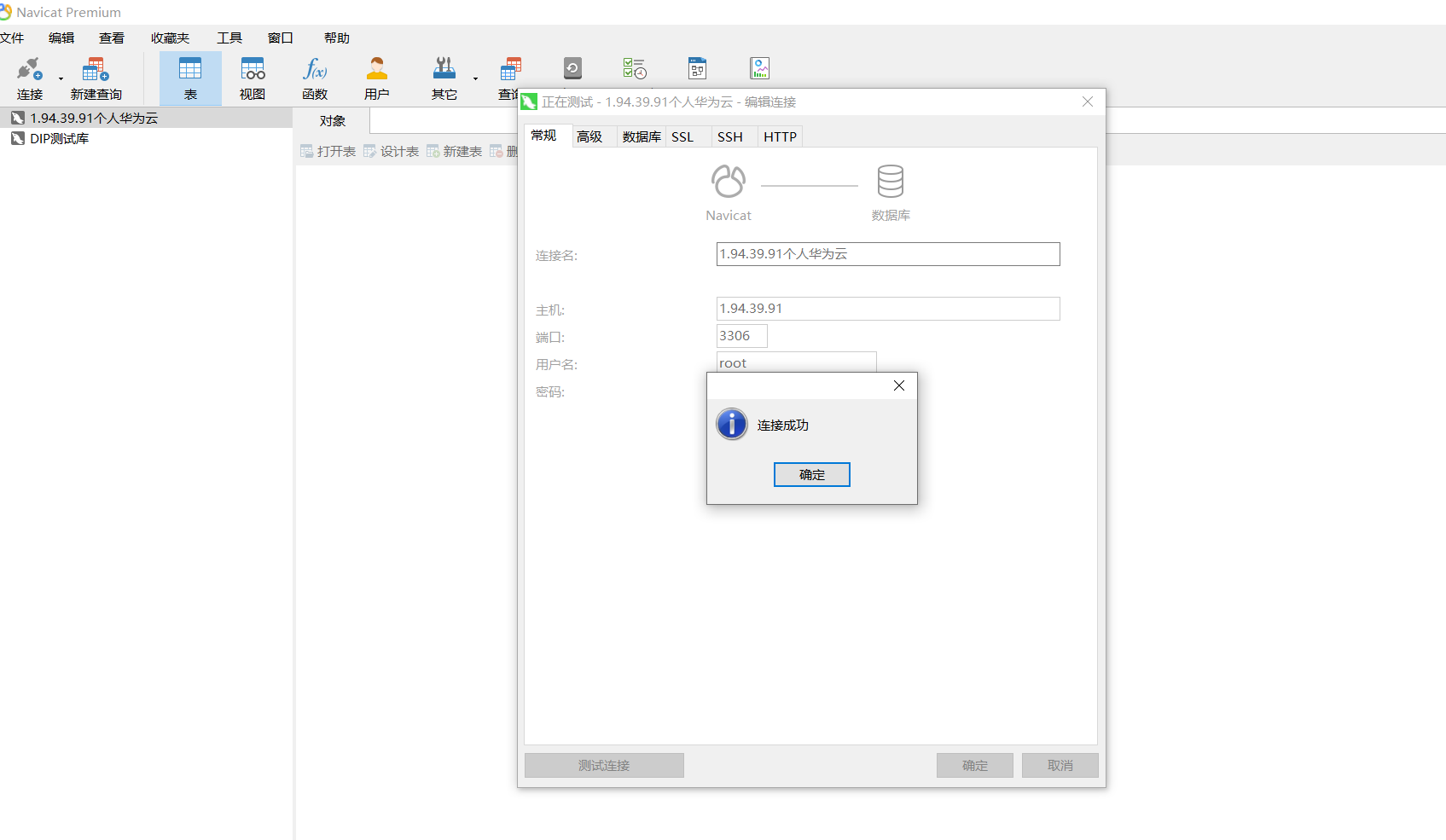Click the 打开表 open table button
The image size is (1446, 840).
point(328,151)
